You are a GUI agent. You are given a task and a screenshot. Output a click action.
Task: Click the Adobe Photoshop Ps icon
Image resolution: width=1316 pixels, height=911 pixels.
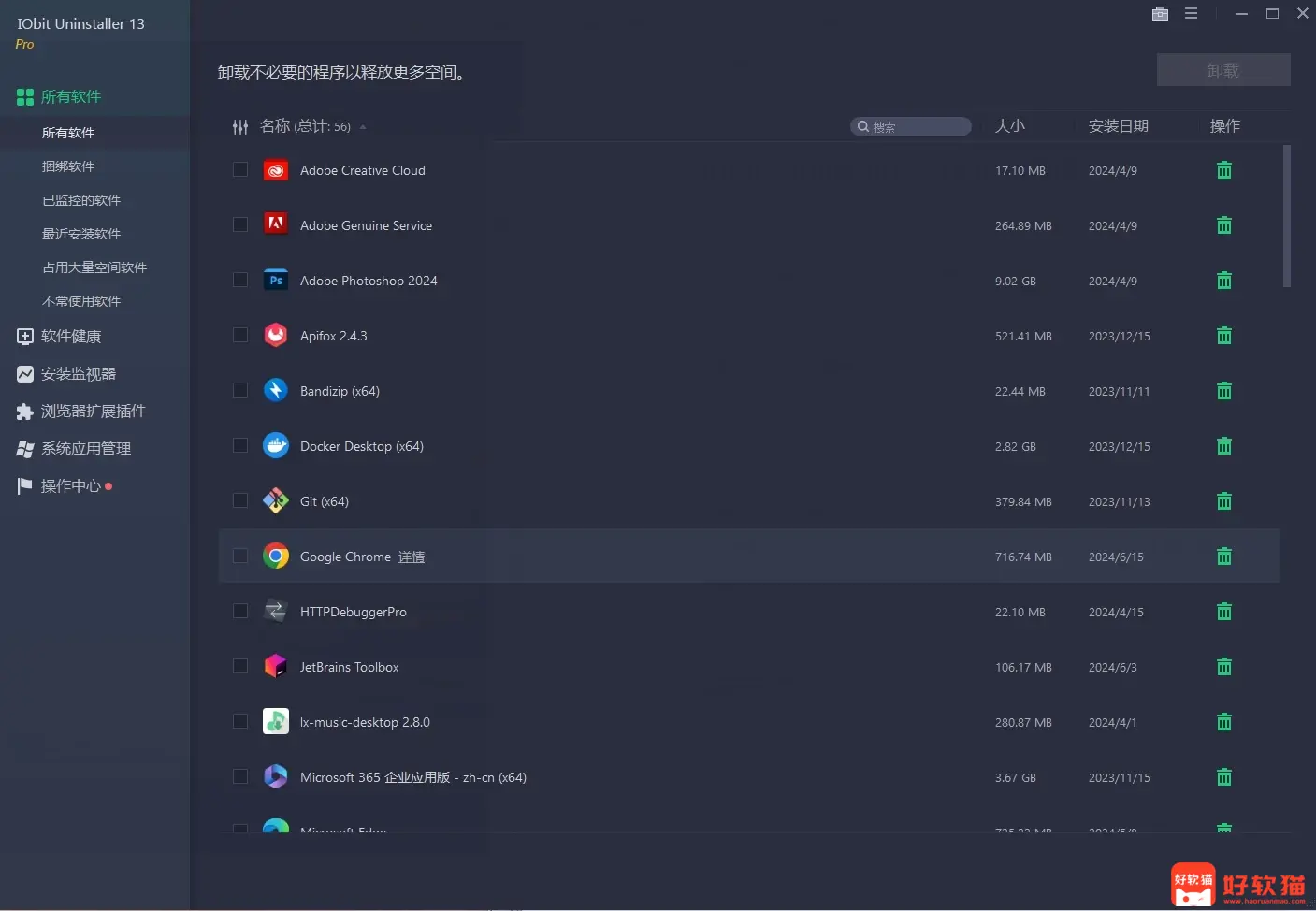coord(276,281)
